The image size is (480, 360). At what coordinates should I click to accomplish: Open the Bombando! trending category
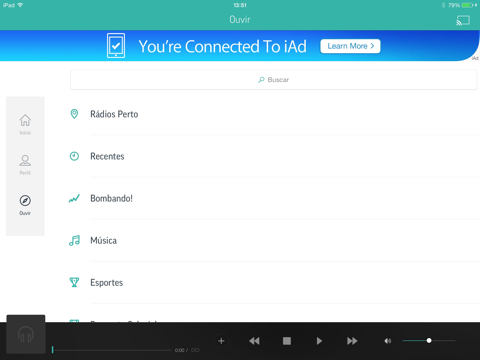point(273,198)
